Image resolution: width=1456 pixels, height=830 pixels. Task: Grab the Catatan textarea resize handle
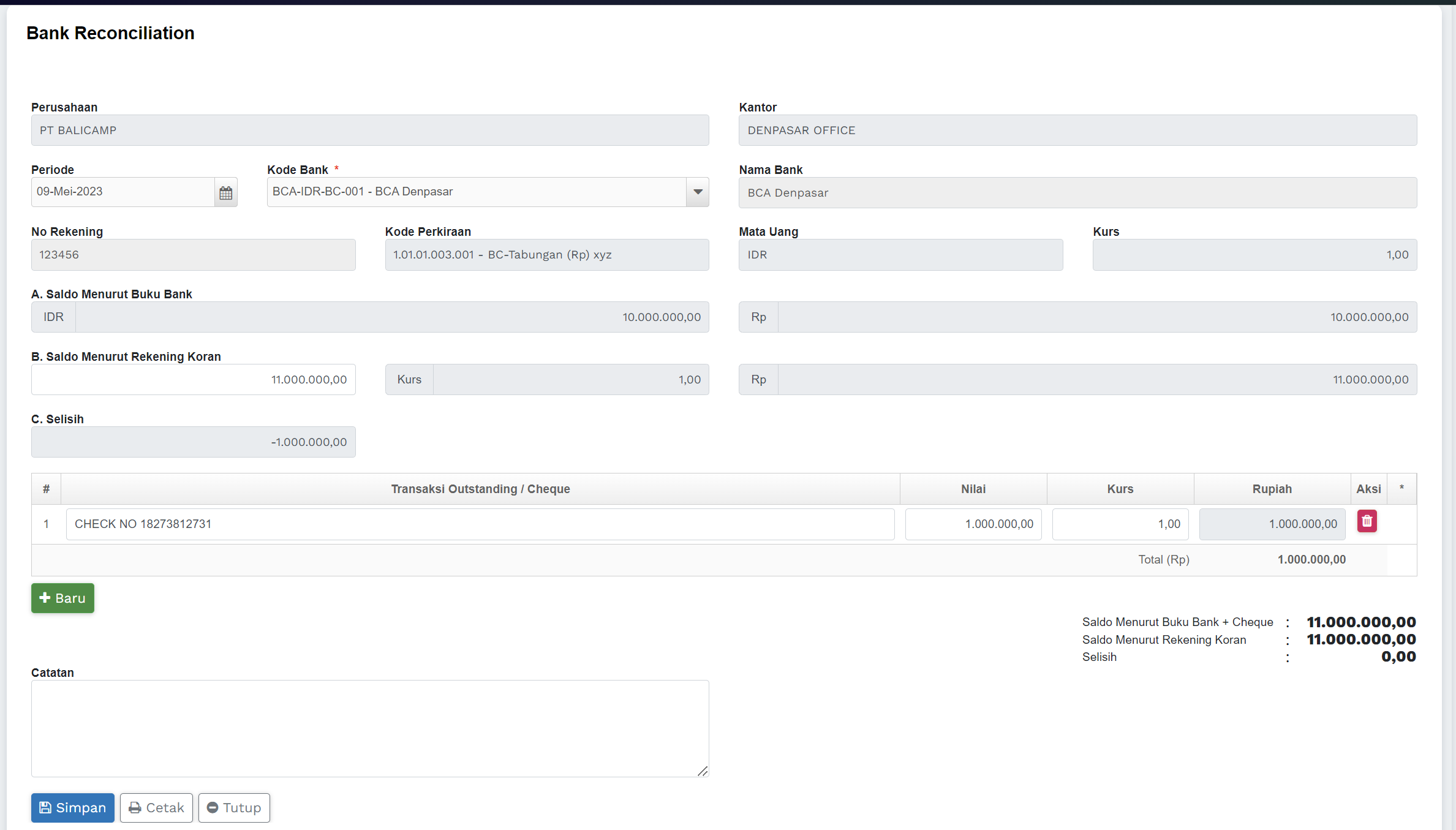coord(703,771)
